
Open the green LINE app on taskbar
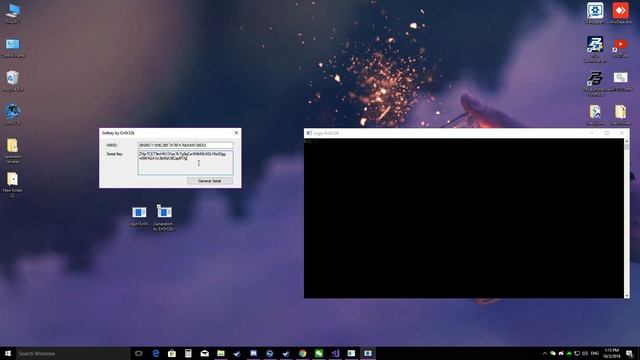pyautogui.click(x=319, y=353)
